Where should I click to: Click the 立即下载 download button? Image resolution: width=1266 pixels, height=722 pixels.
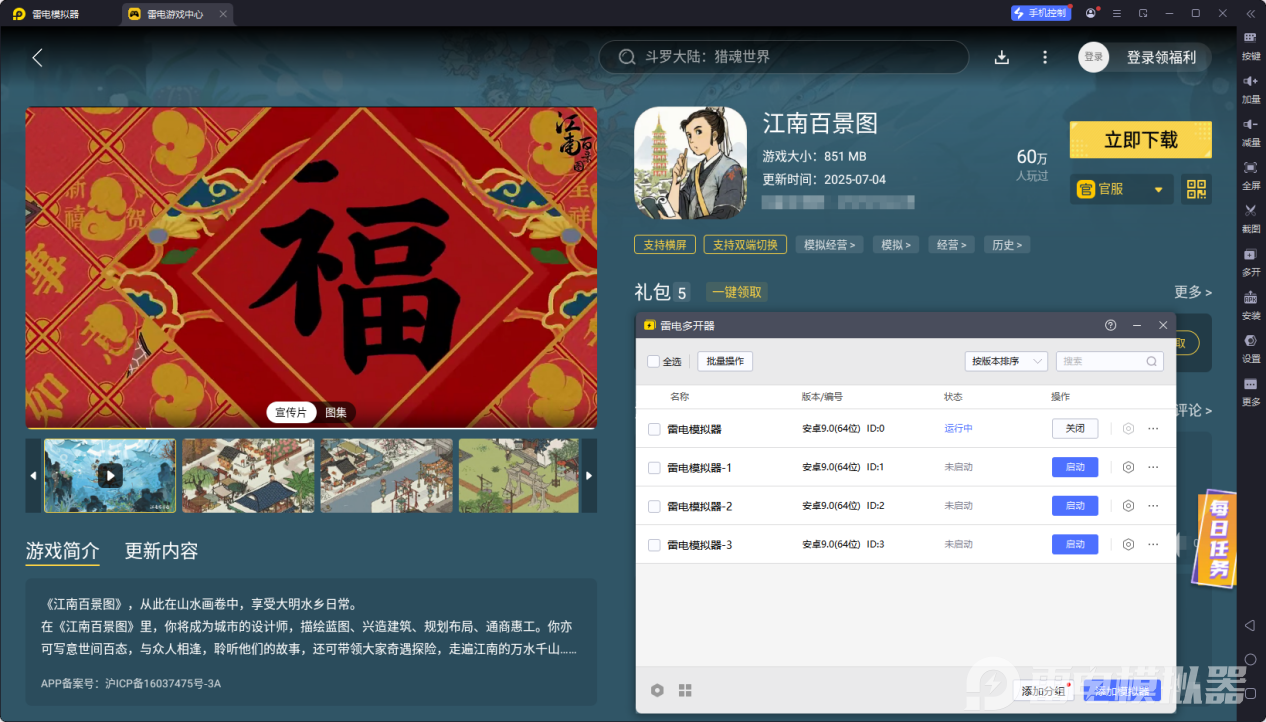1140,140
